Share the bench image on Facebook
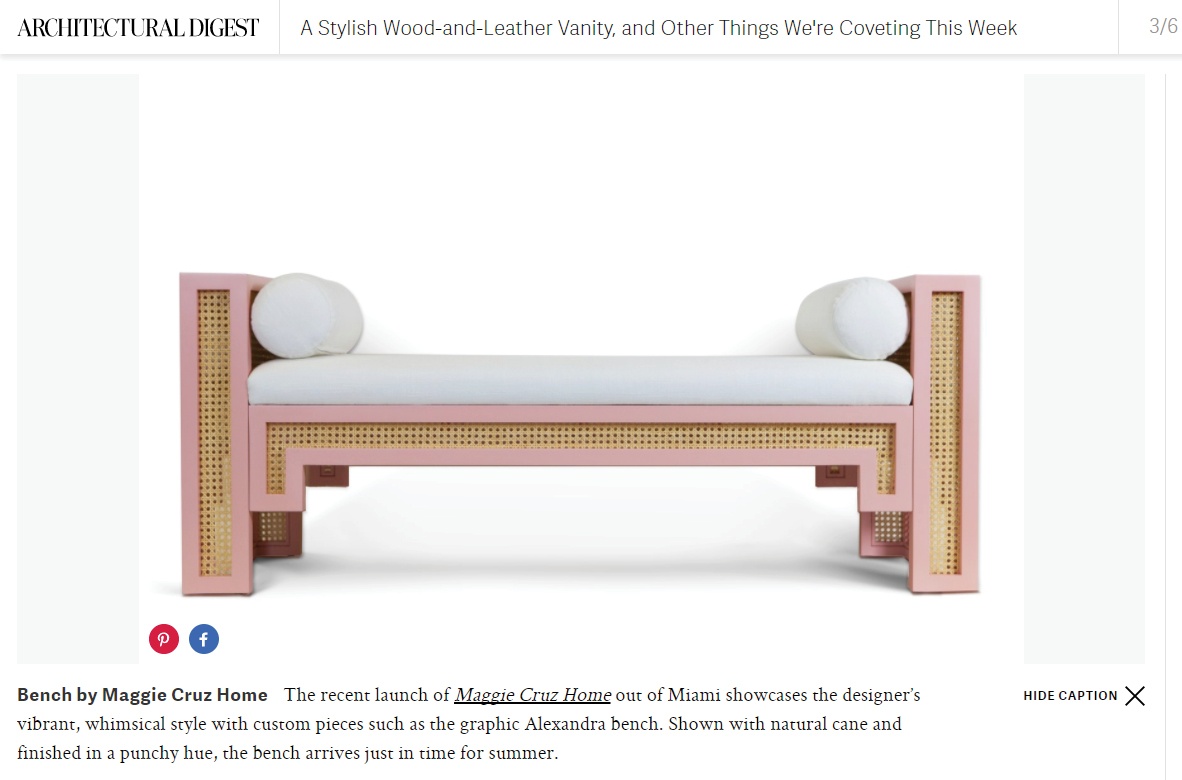Screen dimensions: 1182x780 point(204,639)
